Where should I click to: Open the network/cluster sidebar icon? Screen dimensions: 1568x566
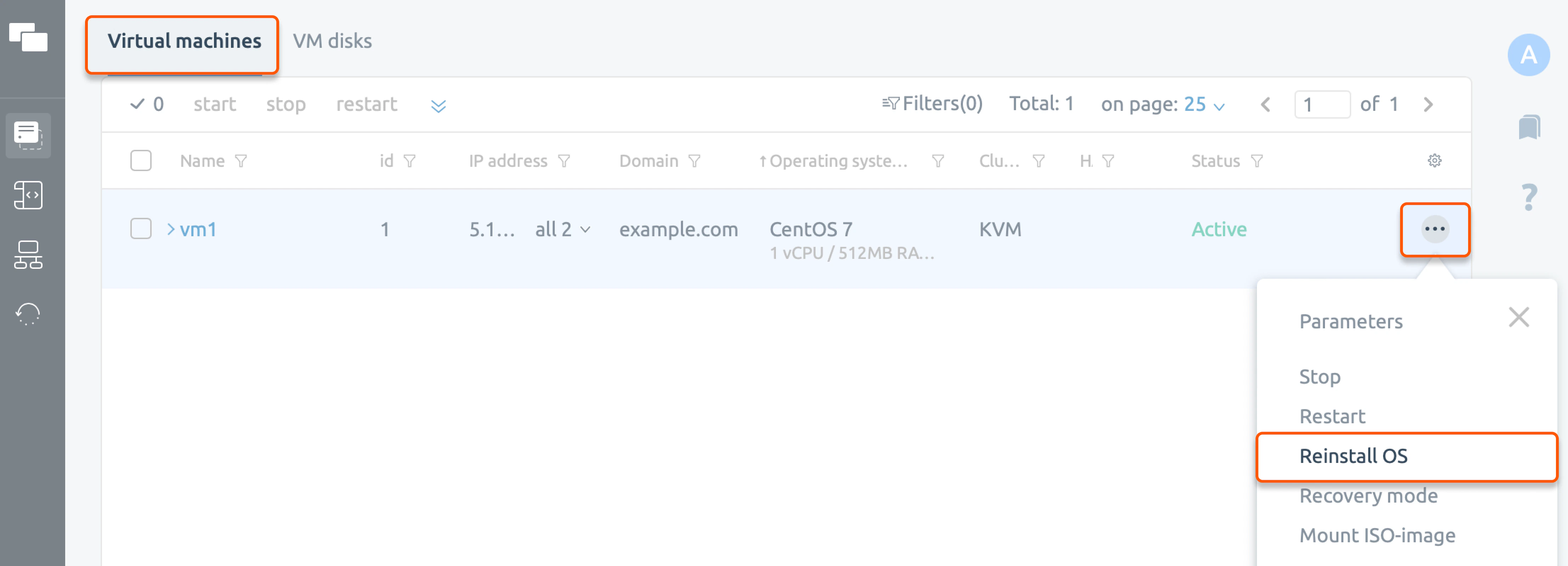(28, 256)
